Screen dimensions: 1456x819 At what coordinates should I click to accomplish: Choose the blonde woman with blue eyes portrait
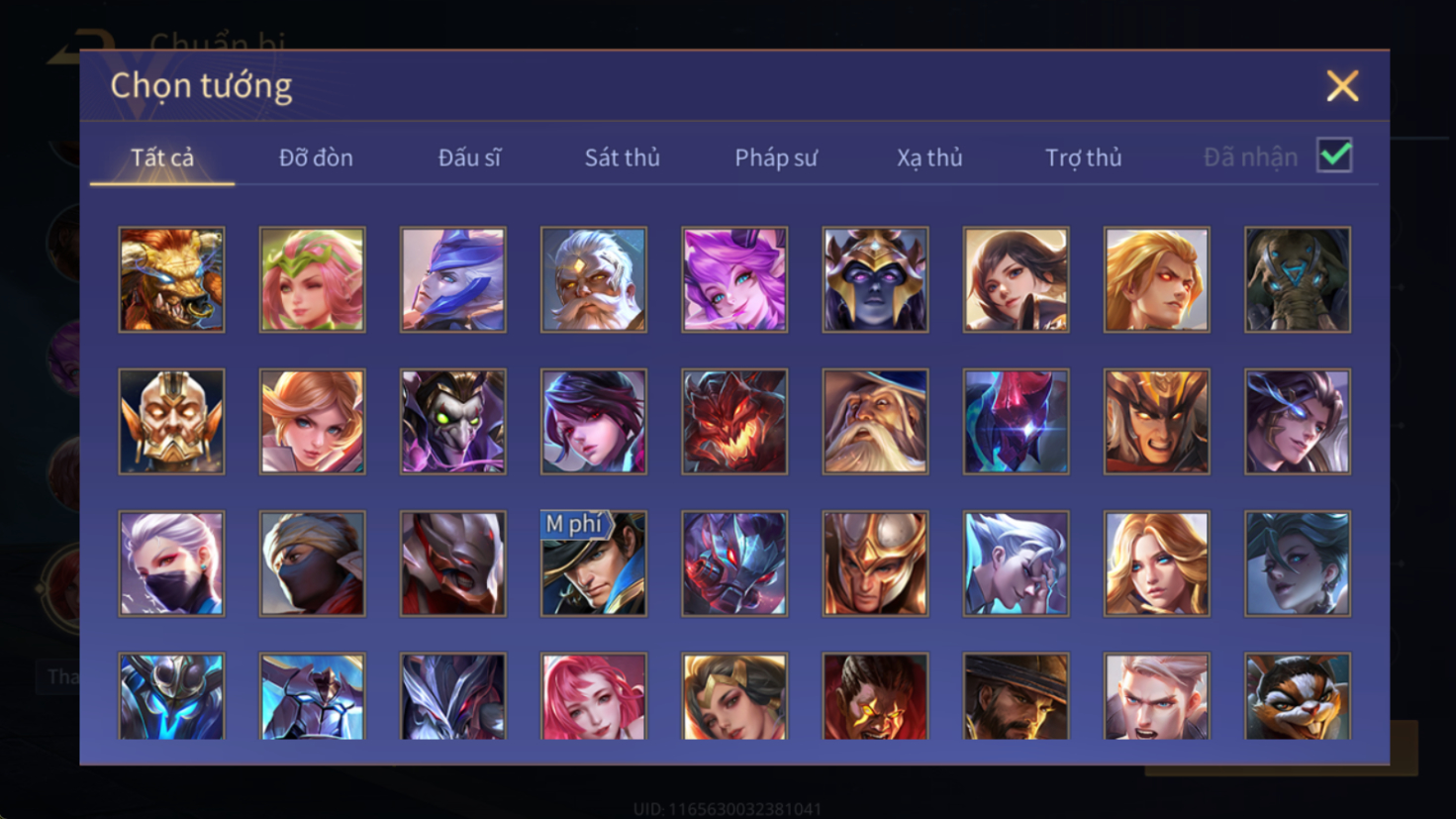click(1156, 563)
